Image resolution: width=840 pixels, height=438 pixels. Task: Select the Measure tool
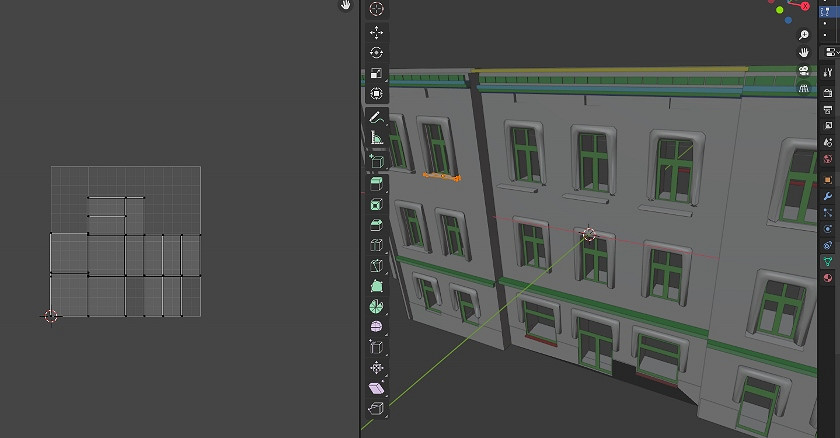click(377, 138)
